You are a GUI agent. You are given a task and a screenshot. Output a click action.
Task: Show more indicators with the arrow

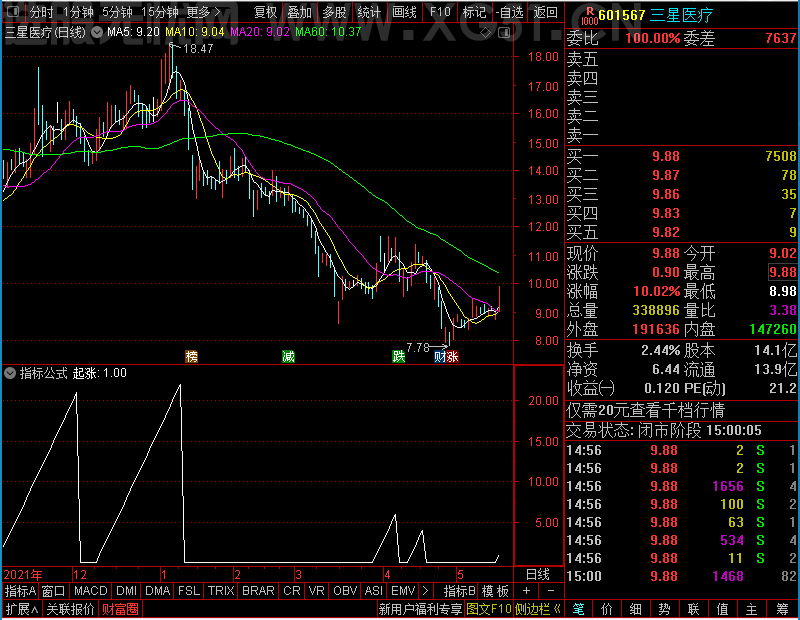pyautogui.click(x=426, y=591)
